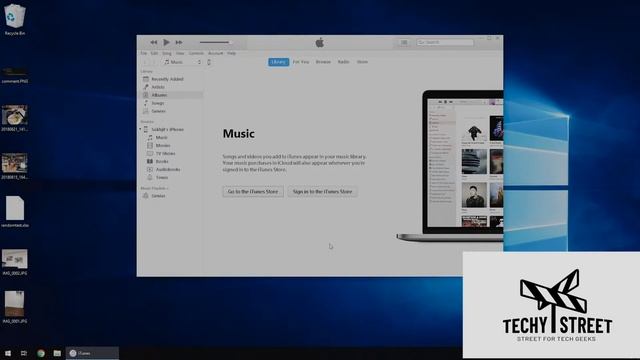Click the Movies film icon under device
This screenshot has height=360, width=640.
point(150,145)
